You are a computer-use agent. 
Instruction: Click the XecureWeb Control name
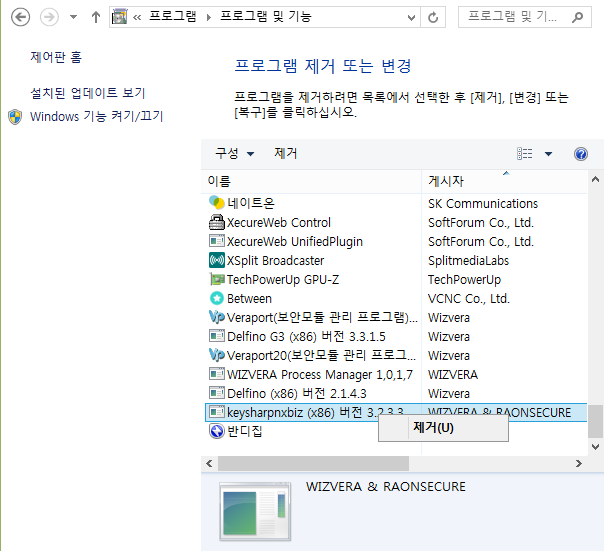279,223
